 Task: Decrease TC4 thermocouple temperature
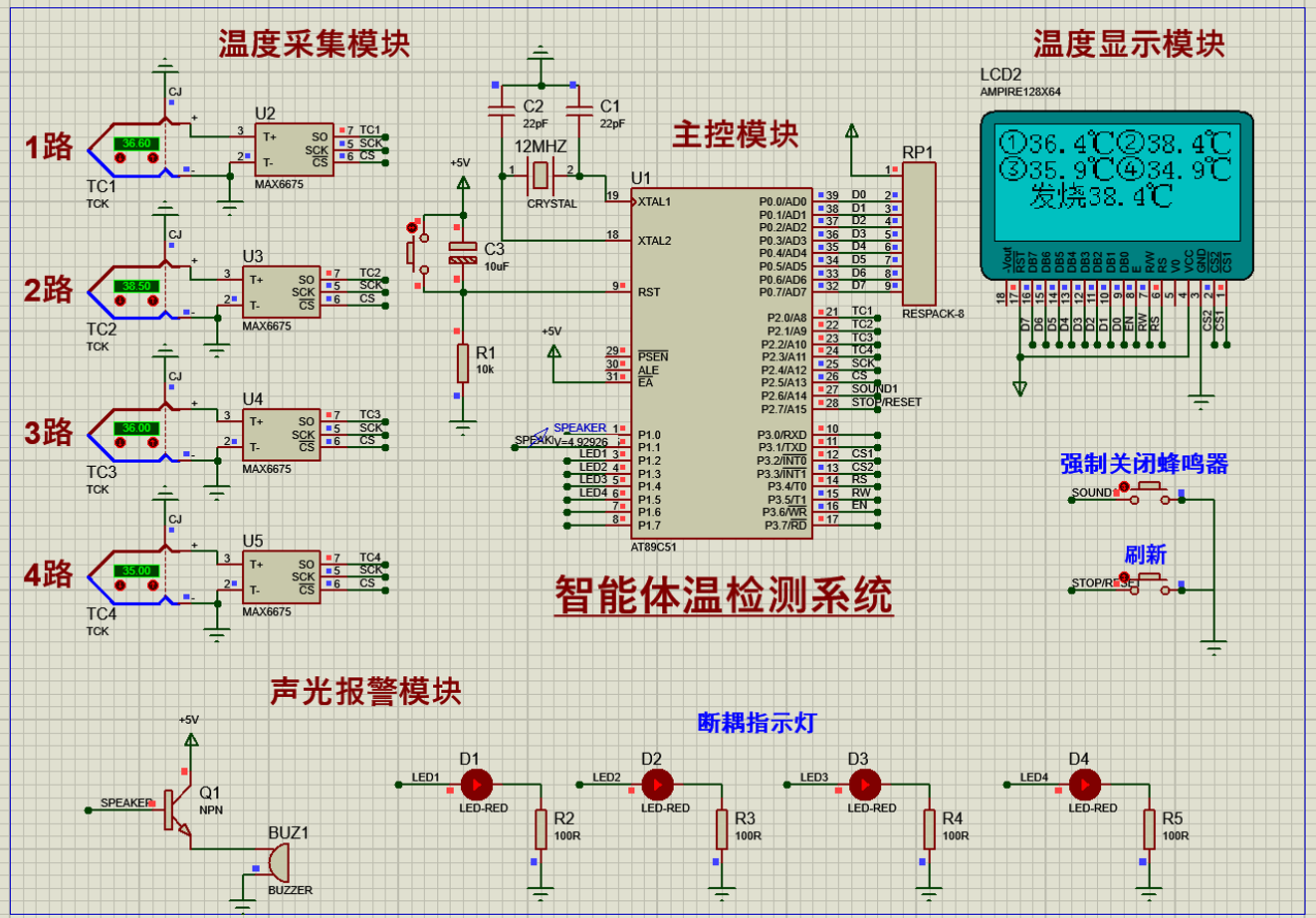pyautogui.click(x=121, y=585)
